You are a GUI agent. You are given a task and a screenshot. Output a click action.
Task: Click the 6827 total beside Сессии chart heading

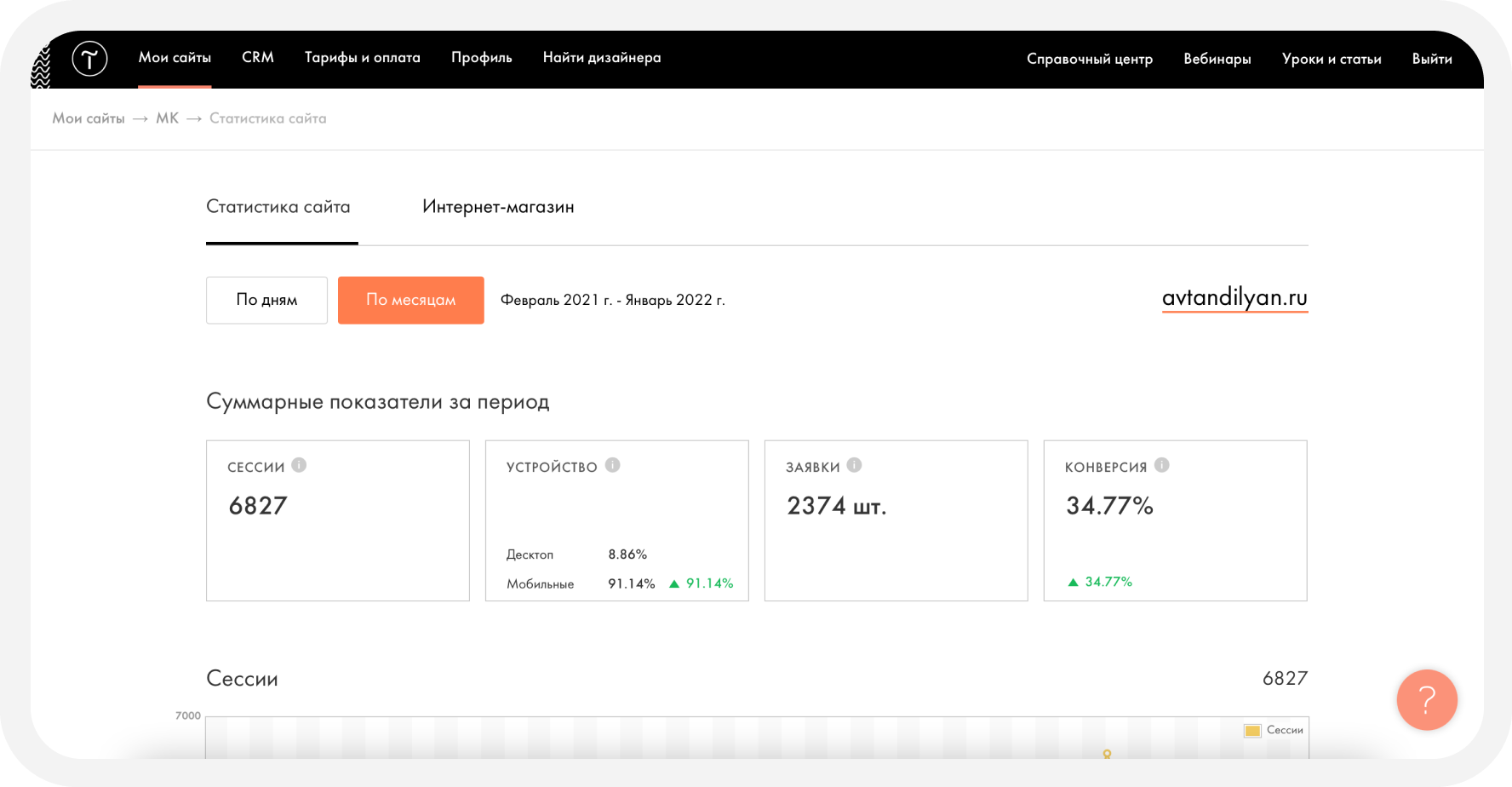pos(1285,679)
